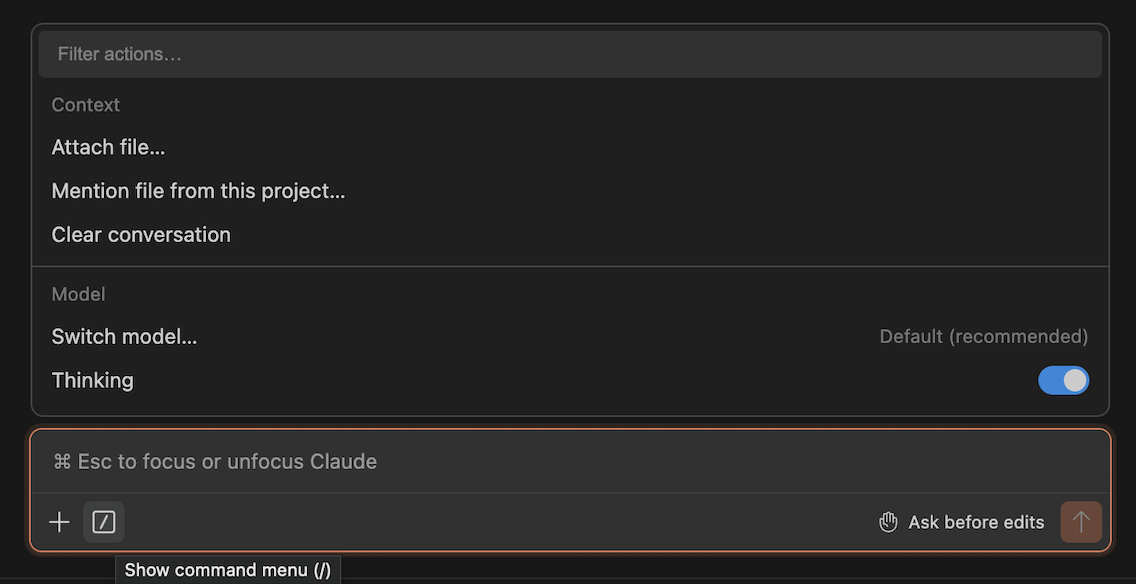Click the hand icon beside Ask before edits
Screen dimensions: 1136x584
888,521
